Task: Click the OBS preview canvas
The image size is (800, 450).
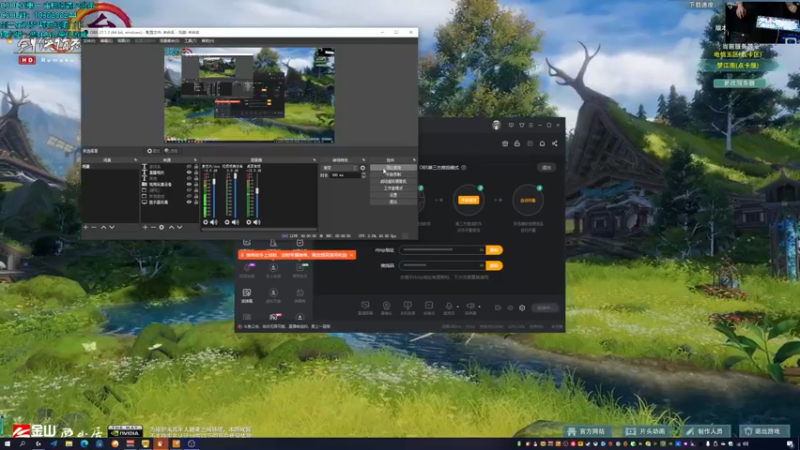Action: point(249,95)
